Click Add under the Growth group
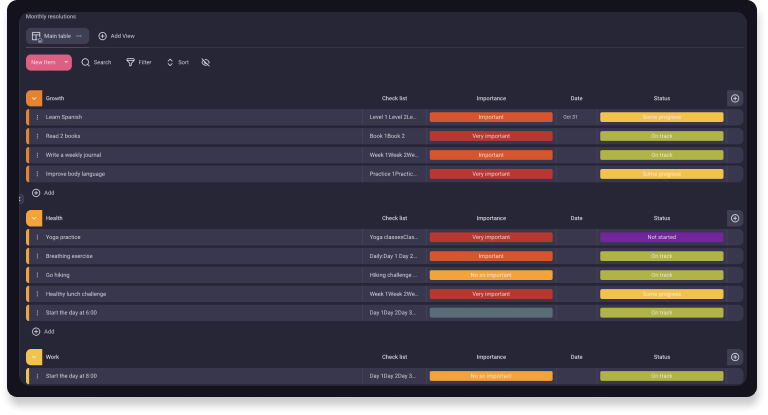This screenshot has height=415, width=768. click(x=43, y=192)
